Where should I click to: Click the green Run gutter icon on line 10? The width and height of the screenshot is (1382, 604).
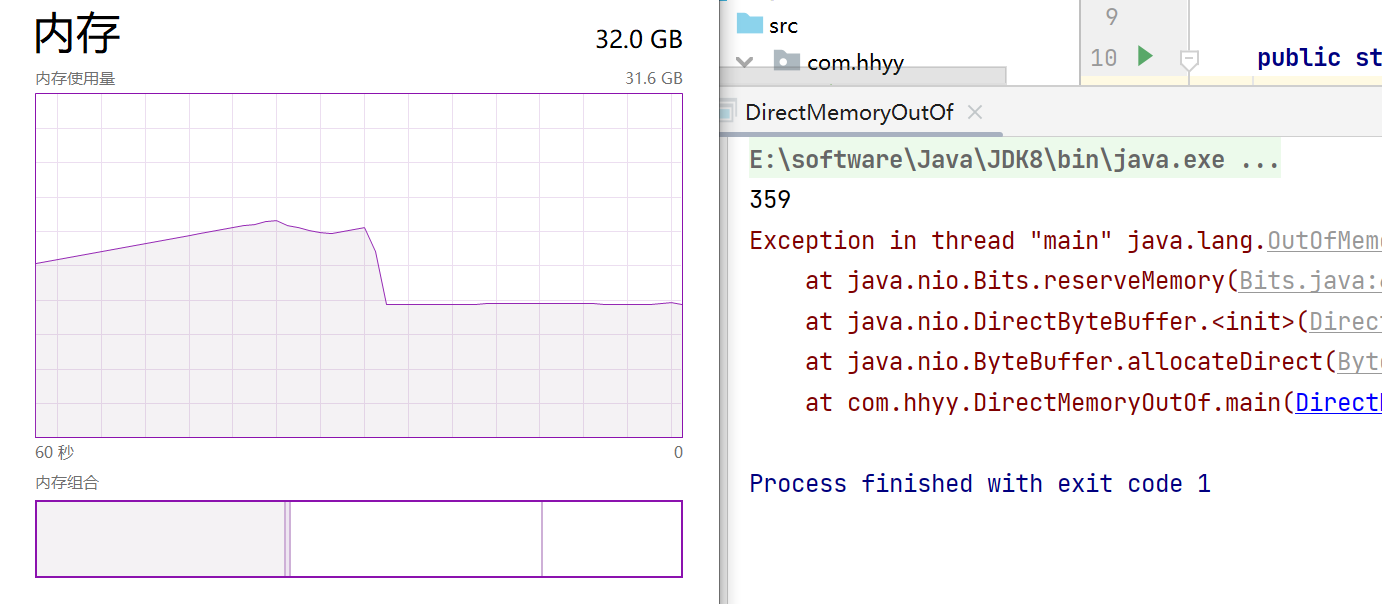pos(1145,57)
